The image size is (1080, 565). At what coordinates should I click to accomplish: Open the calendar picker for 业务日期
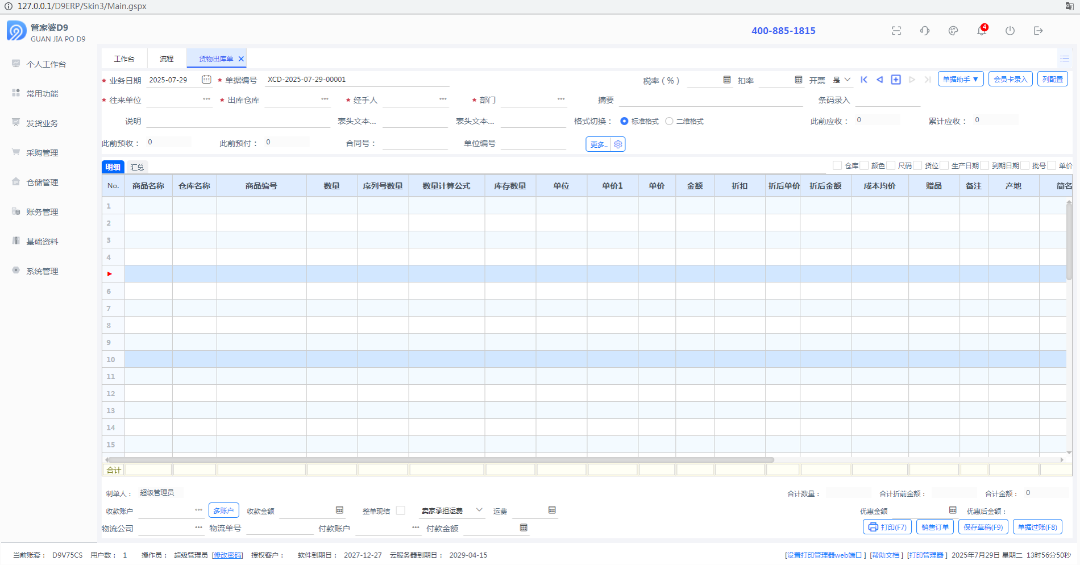tap(206, 80)
